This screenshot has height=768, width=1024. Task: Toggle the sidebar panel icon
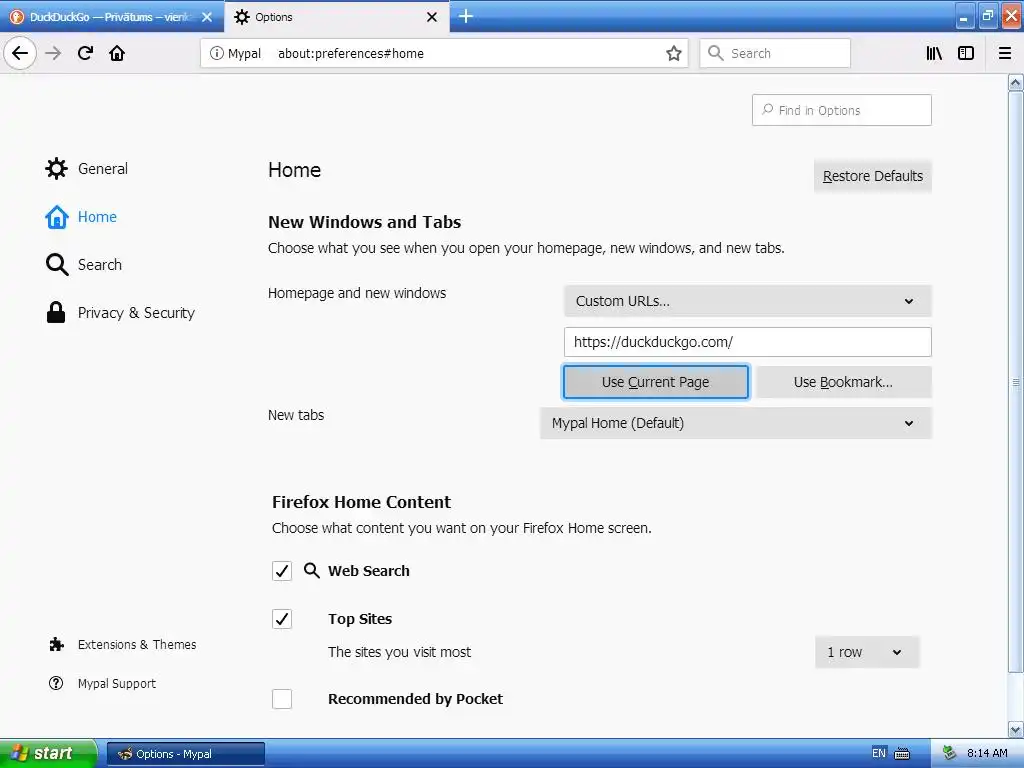[966, 53]
